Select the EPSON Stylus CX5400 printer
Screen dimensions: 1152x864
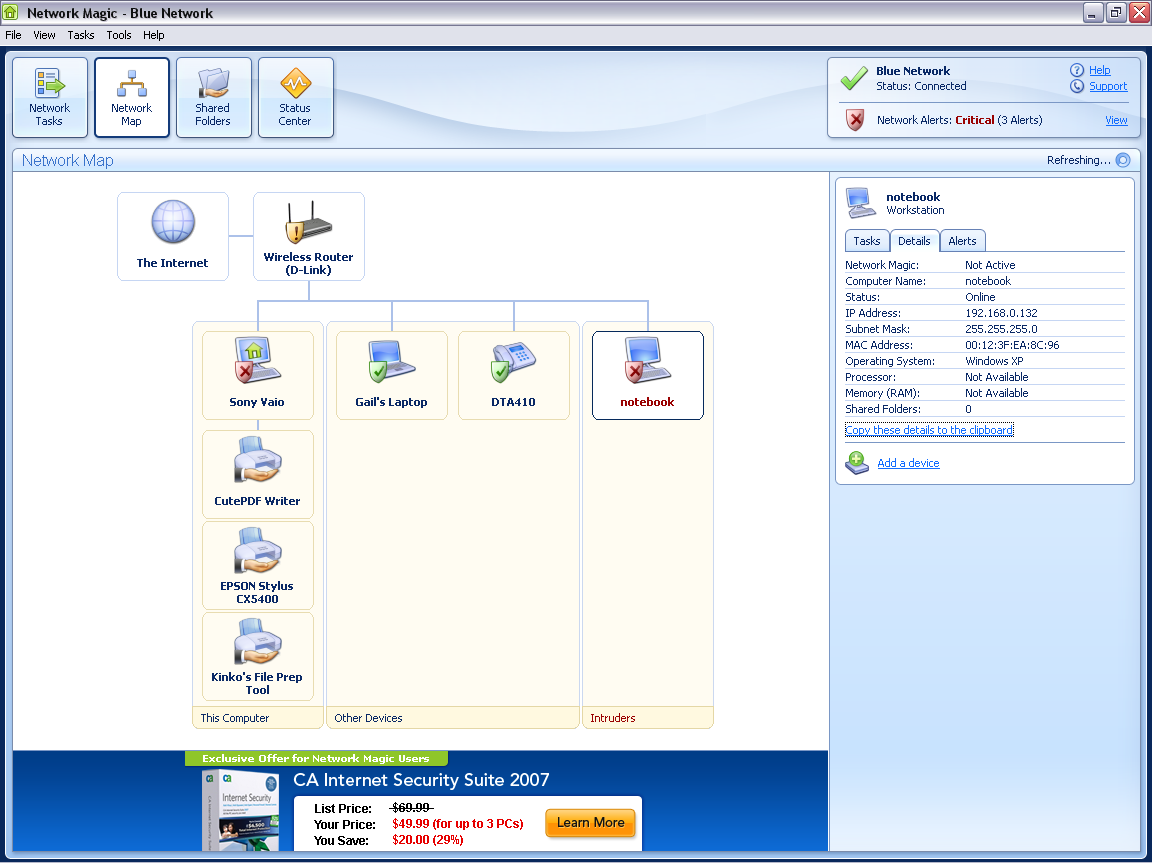258,566
